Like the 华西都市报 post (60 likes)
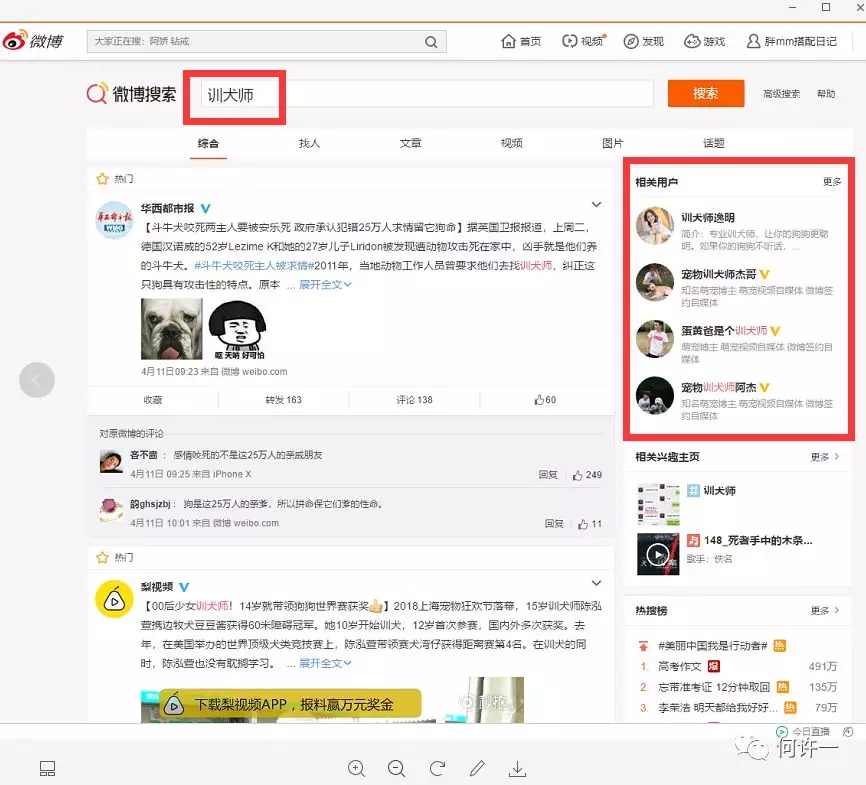Viewport: 866px width, 785px height. coord(545,399)
